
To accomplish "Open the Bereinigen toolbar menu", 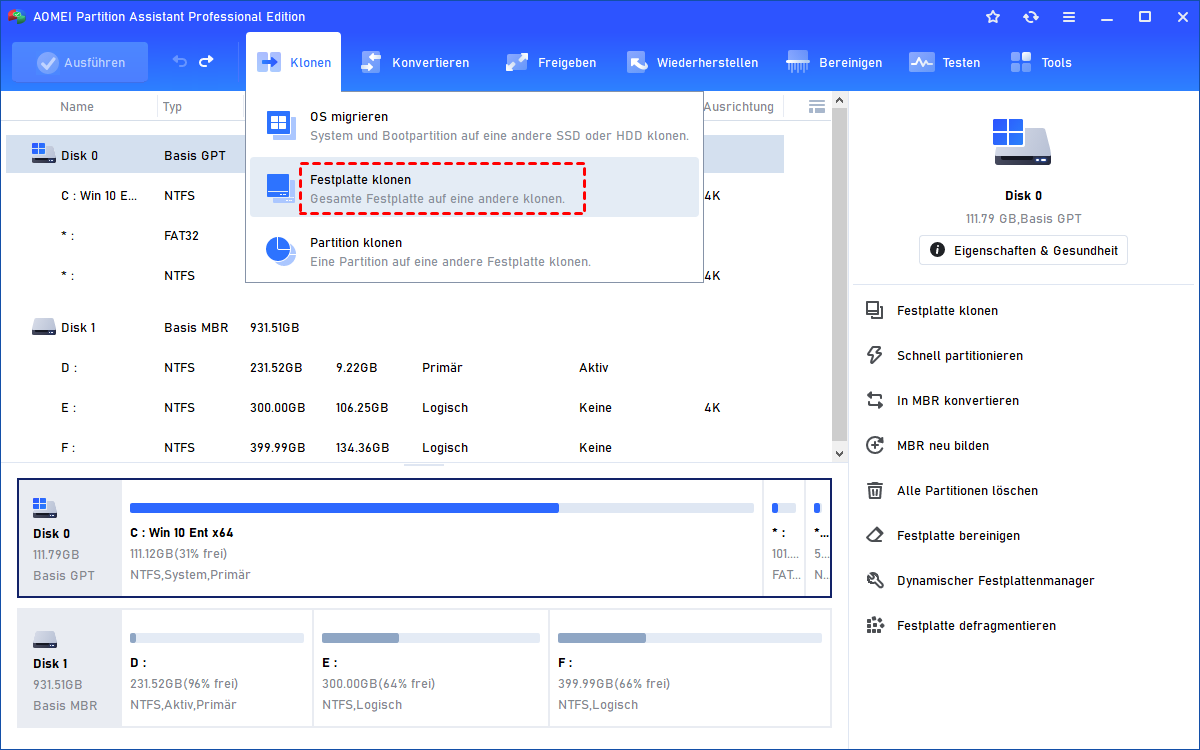I will pos(835,62).
